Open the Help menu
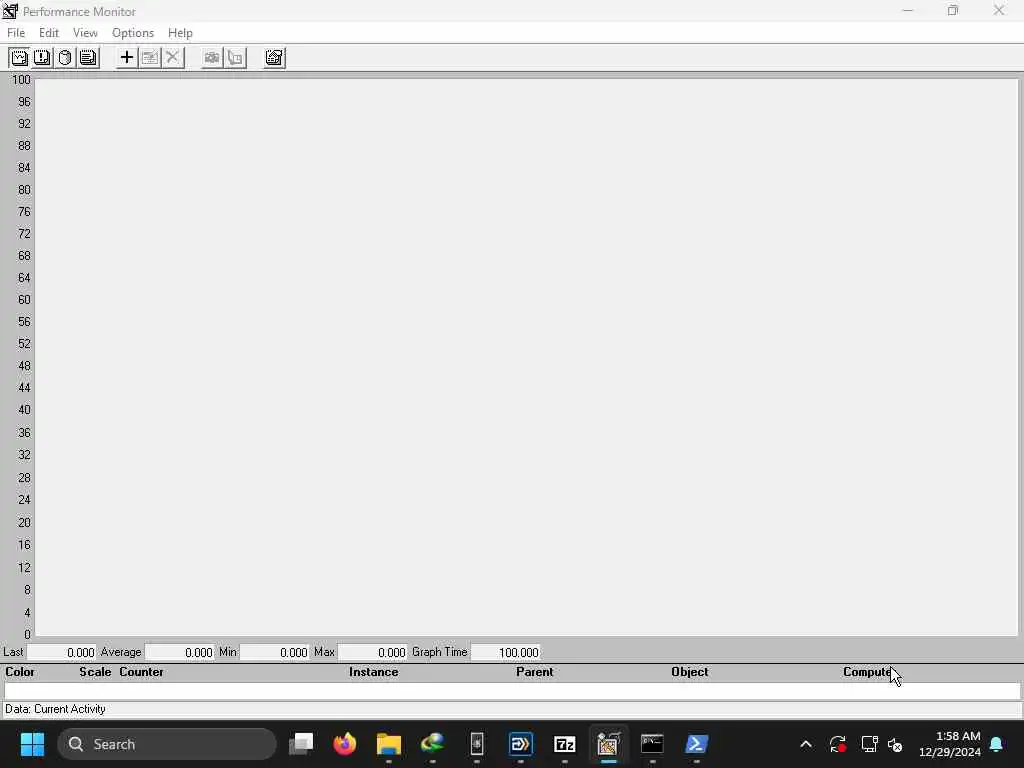1024x768 pixels. click(180, 33)
